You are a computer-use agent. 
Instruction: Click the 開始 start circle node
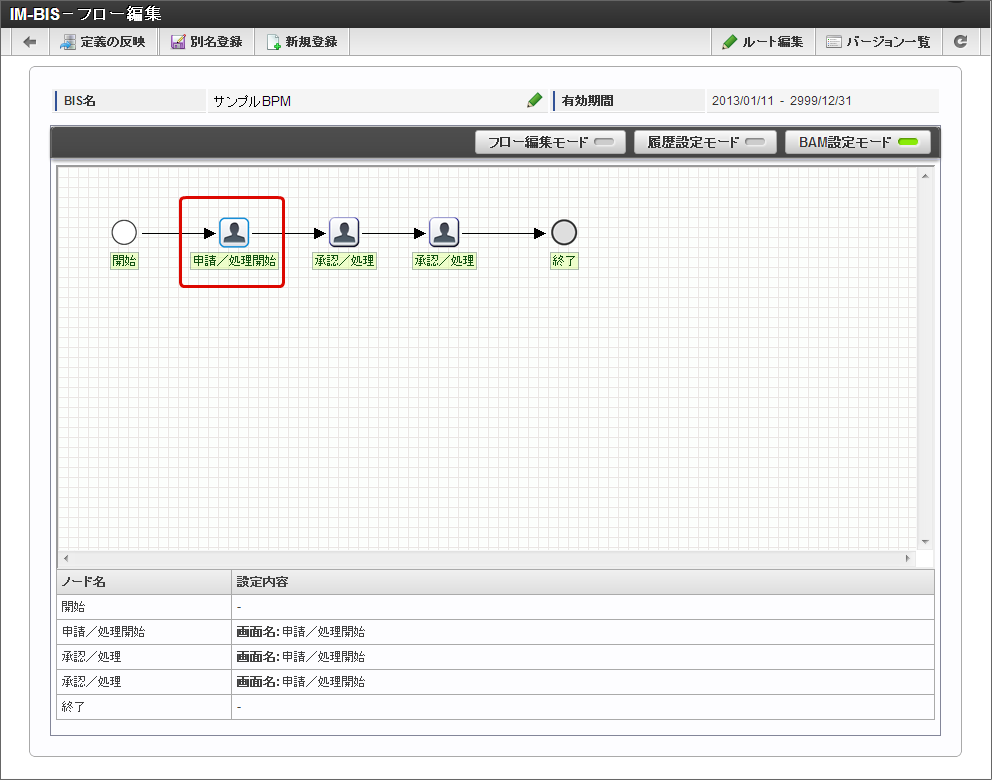pyautogui.click(x=124, y=231)
